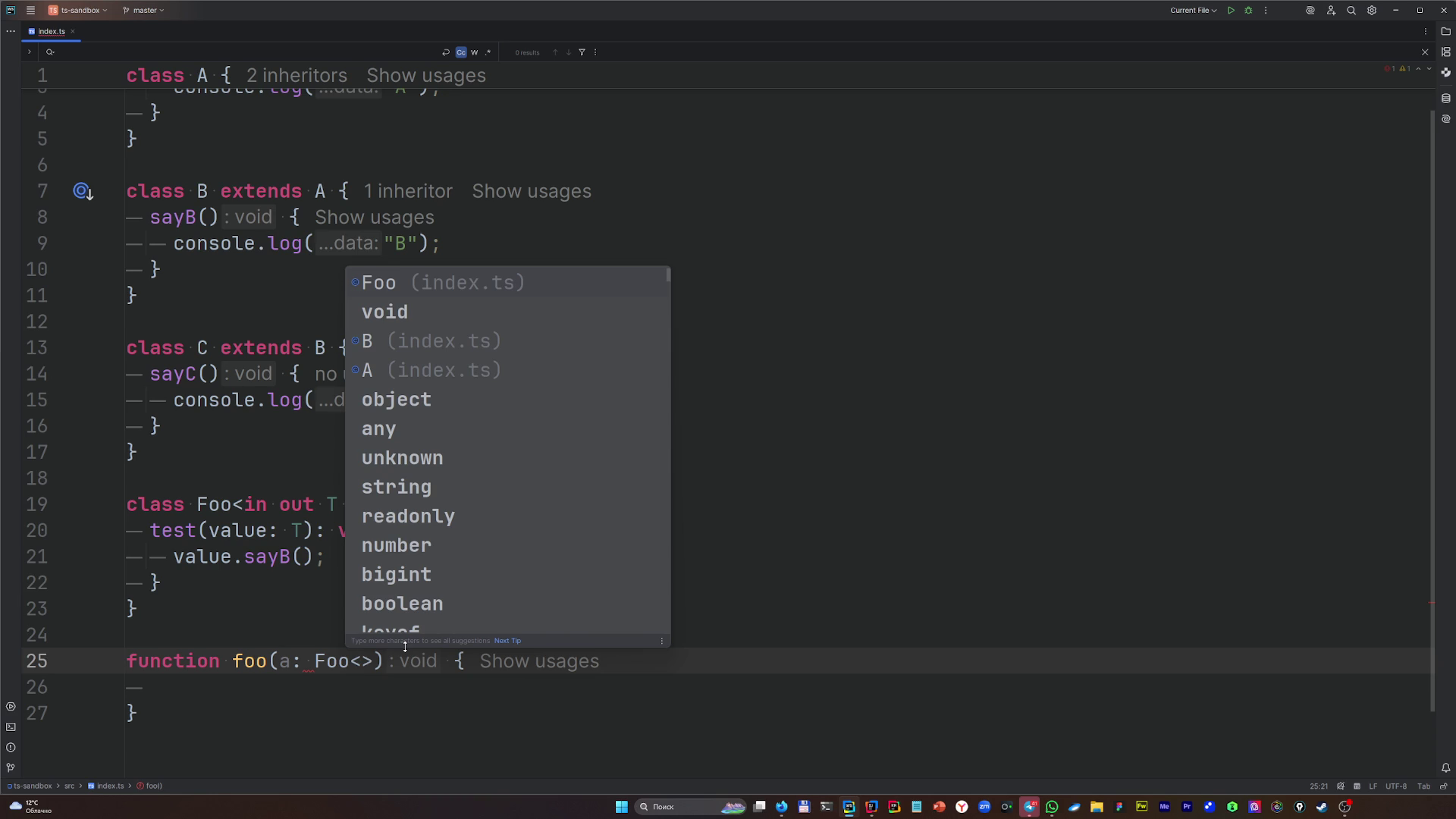Click the Next Tip link in the completion popup
This screenshot has height=819, width=1456.
pos(507,641)
